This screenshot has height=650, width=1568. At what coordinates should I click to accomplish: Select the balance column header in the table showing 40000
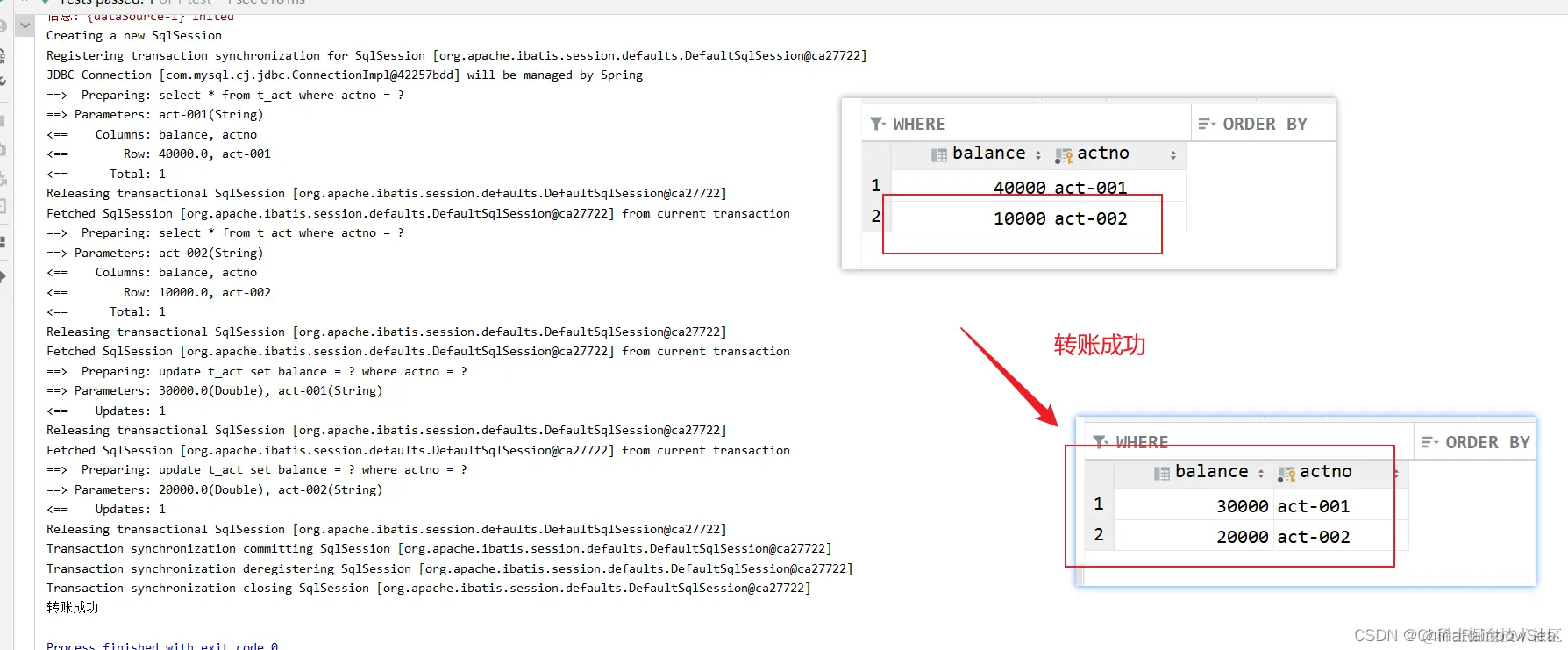pos(970,154)
